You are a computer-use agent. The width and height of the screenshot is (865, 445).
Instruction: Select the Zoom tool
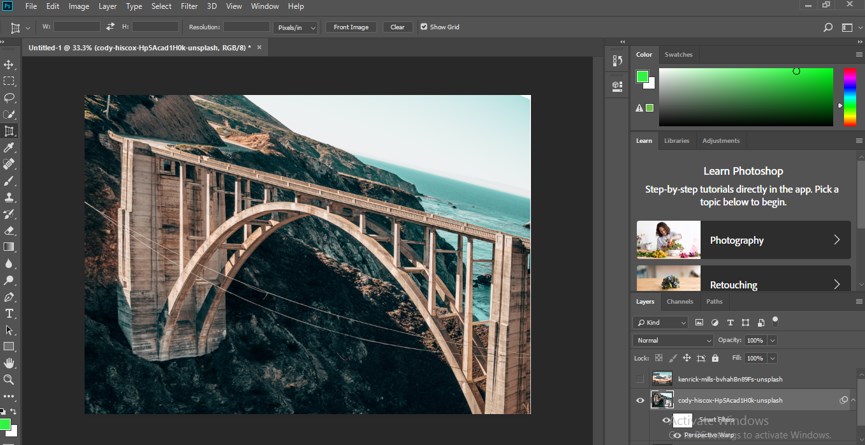click(x=9, y=380)
